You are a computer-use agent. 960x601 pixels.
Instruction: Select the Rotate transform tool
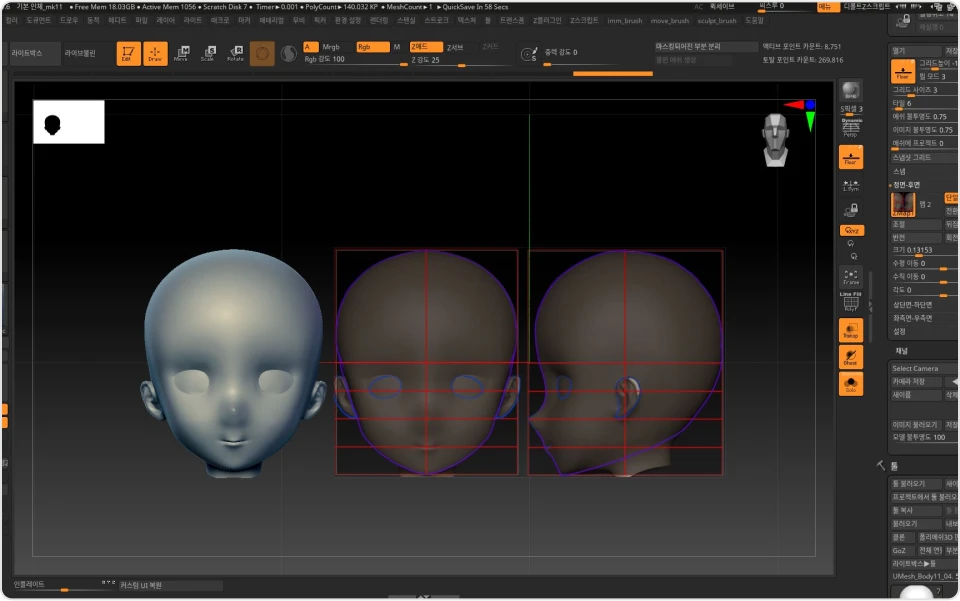pos(235,53)
